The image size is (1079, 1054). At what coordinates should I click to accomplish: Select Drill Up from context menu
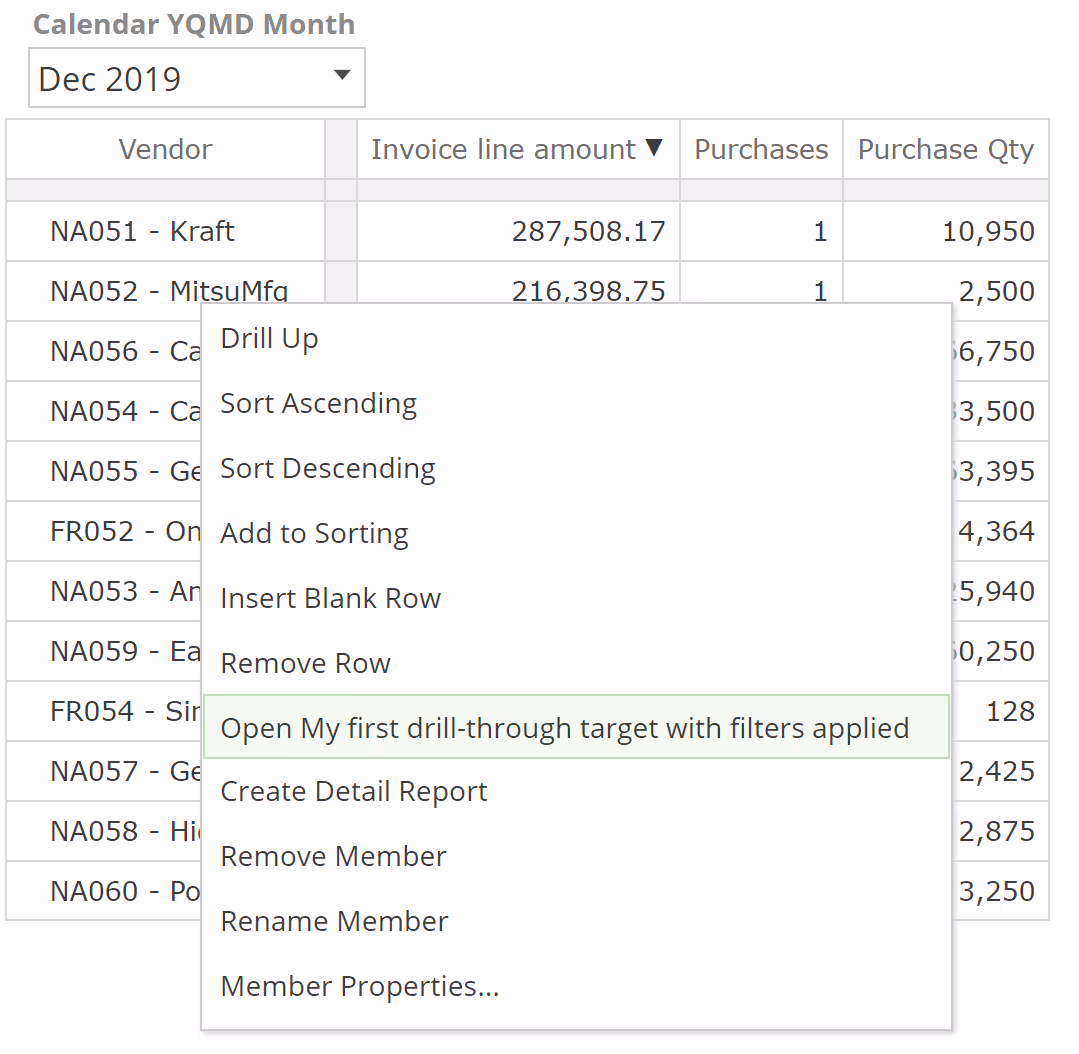pos(269,339)
